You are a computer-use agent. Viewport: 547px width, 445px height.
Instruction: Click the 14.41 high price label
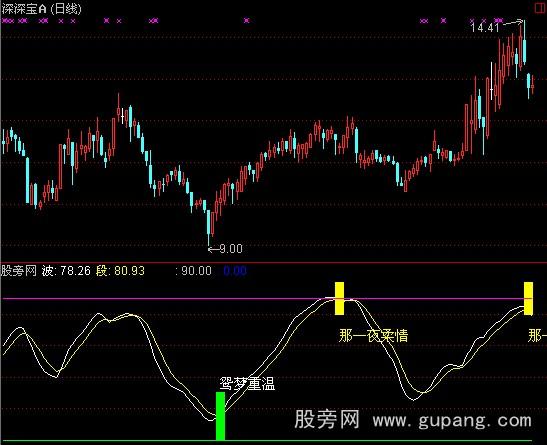(x=485, y=27)
